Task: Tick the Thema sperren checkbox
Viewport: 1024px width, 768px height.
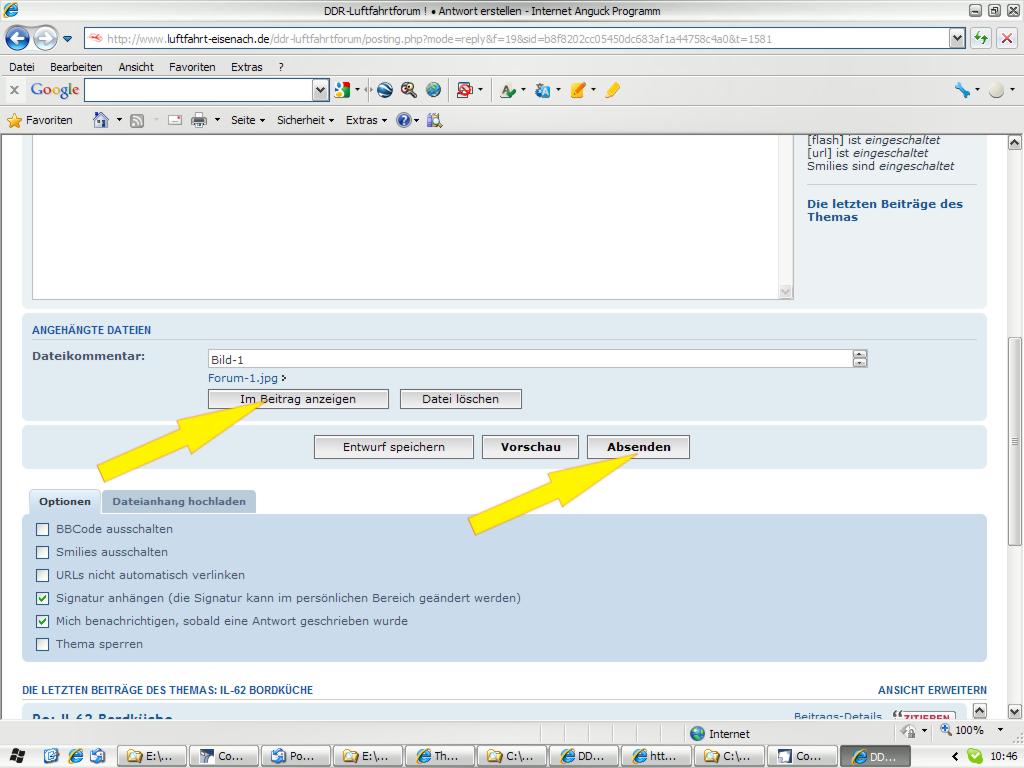Action: point(42,644)
